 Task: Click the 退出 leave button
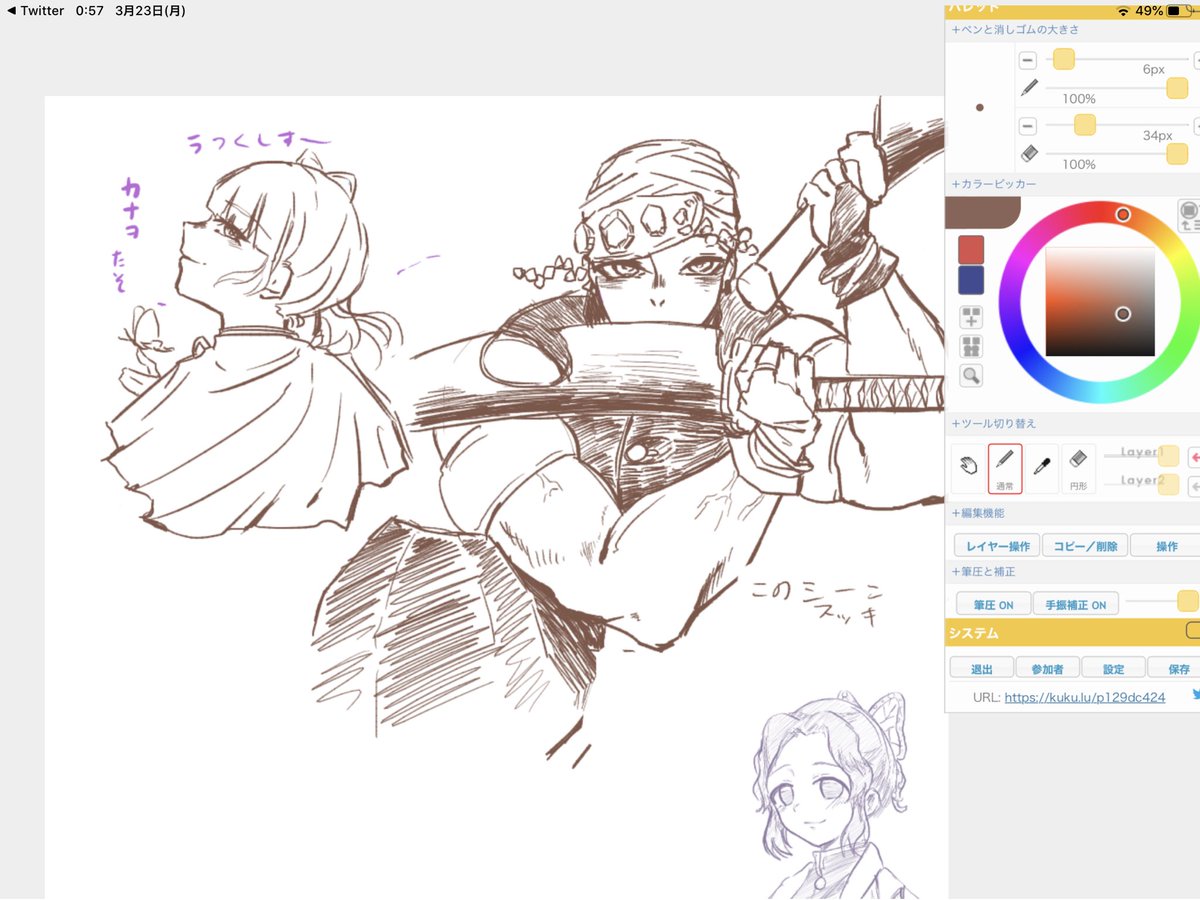[x=981, y=668]
